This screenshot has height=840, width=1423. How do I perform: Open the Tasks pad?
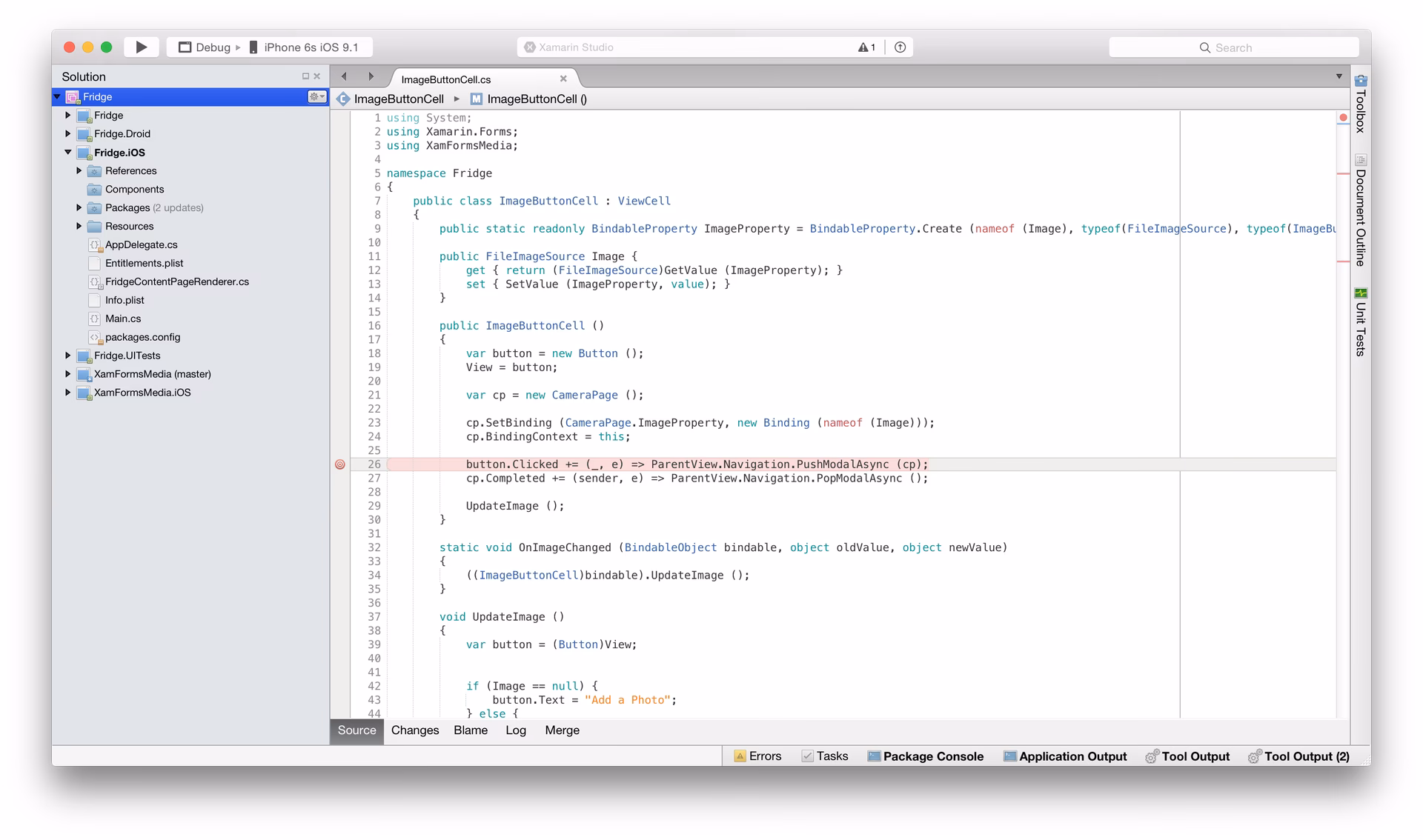point(825,756)
